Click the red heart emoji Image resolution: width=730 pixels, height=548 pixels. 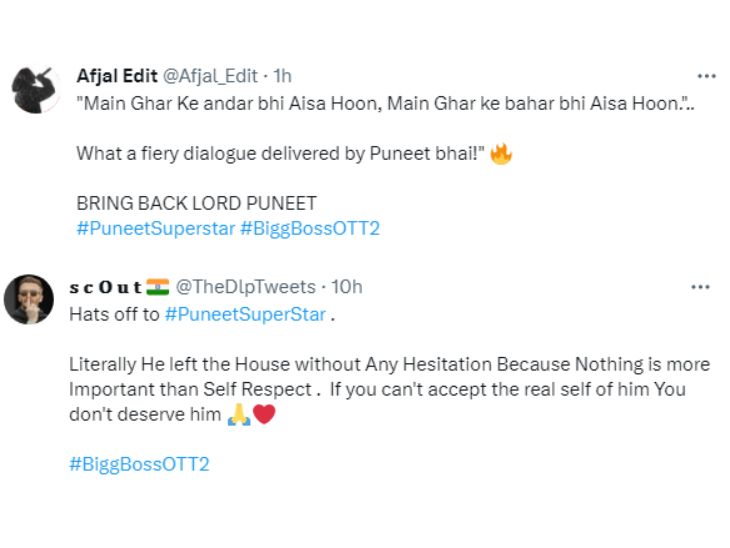264,415
